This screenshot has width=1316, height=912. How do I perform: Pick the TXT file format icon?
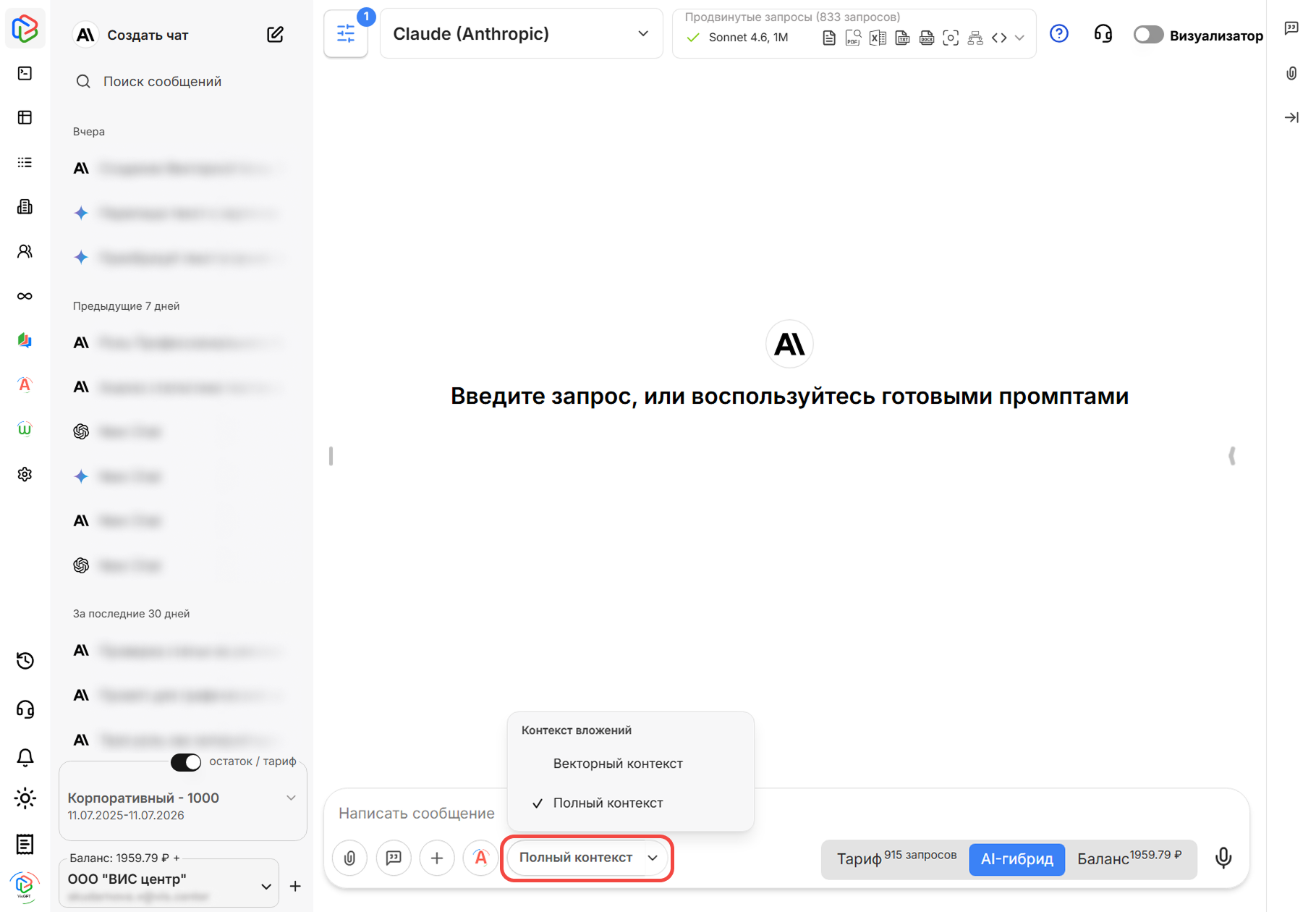pyautogui.click(x=902, y=37)
